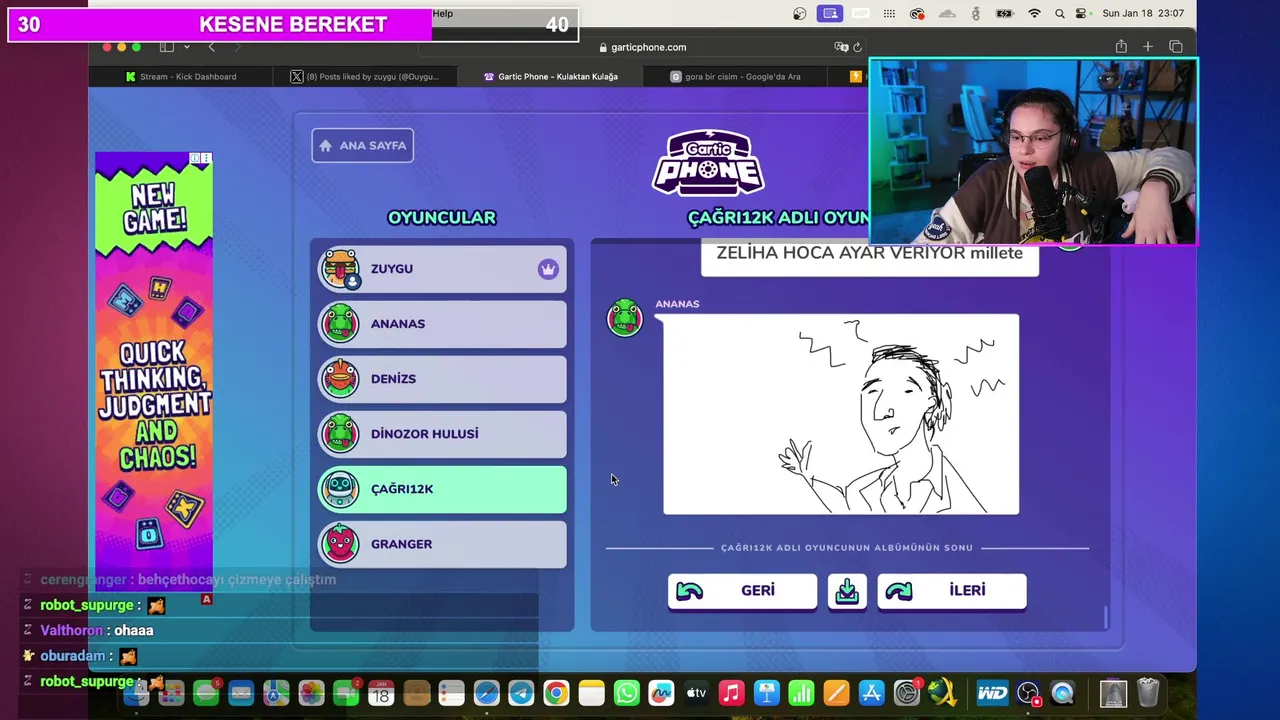Open Calendar icon in the Dock

click(381, 693)
